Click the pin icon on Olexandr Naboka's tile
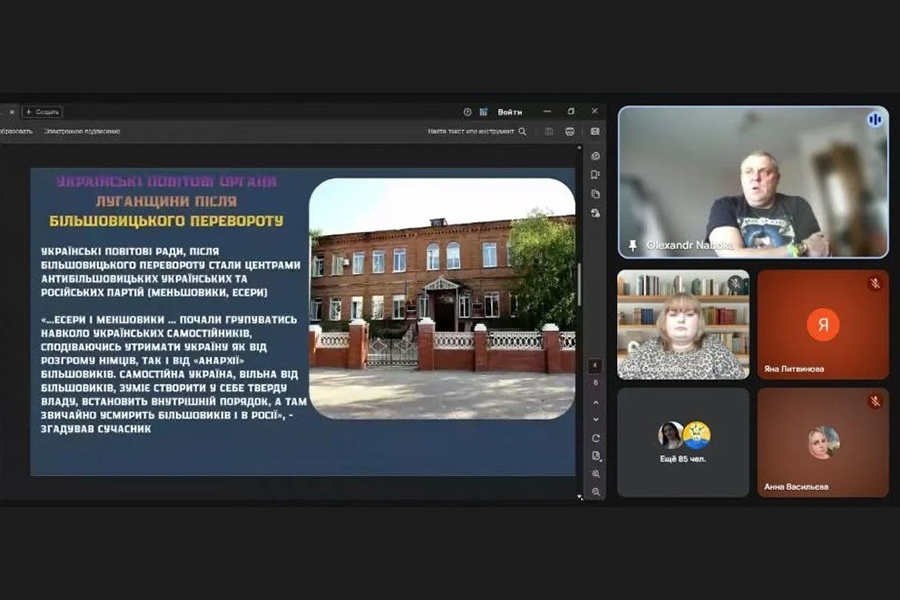The width and height of the screenshot is (900, 600). [x=633, y=245]
